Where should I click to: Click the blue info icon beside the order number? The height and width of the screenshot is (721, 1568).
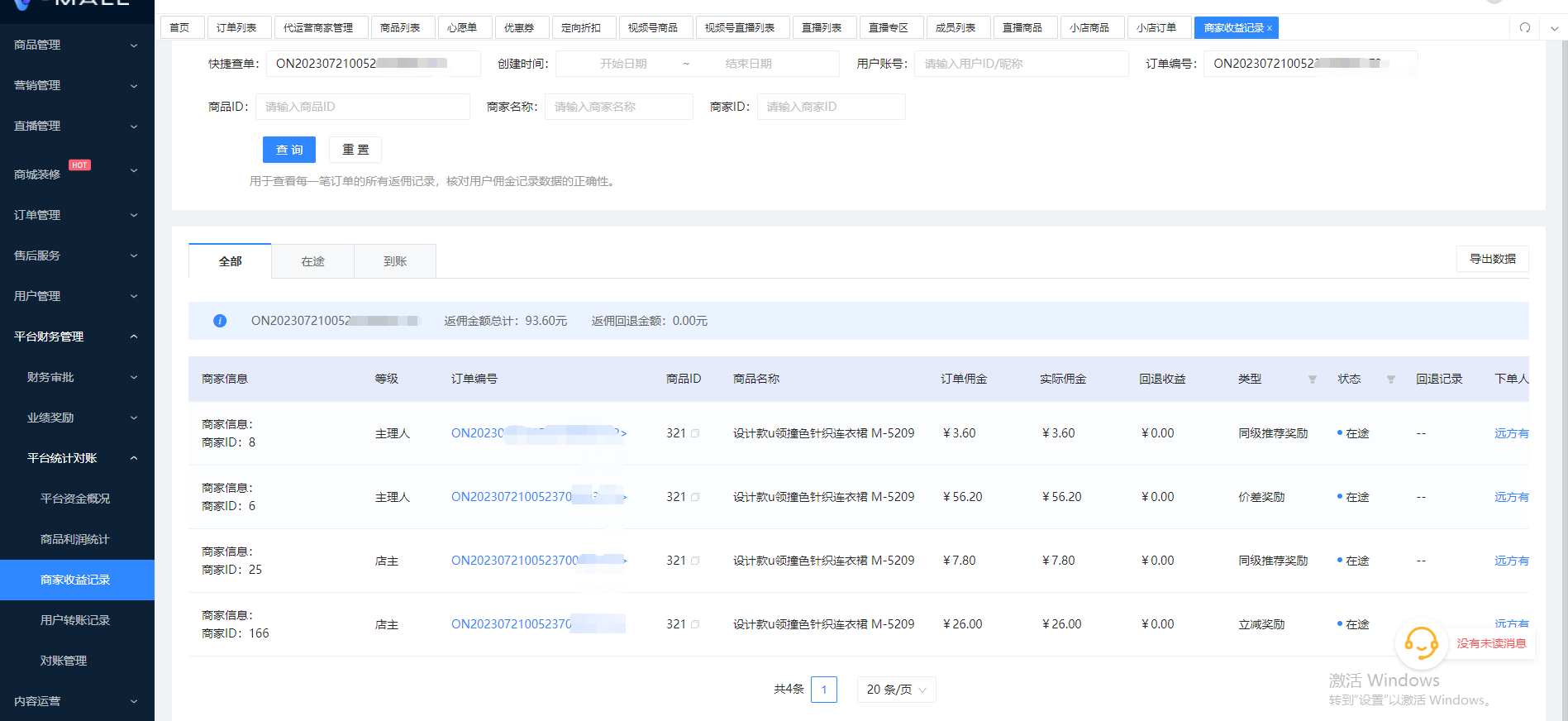220,321
